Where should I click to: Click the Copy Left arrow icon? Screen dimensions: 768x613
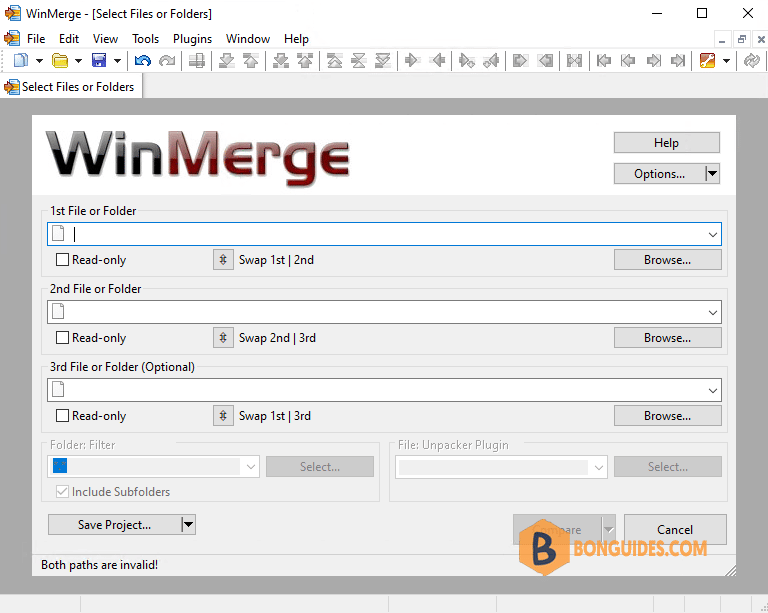coord(437,61)
